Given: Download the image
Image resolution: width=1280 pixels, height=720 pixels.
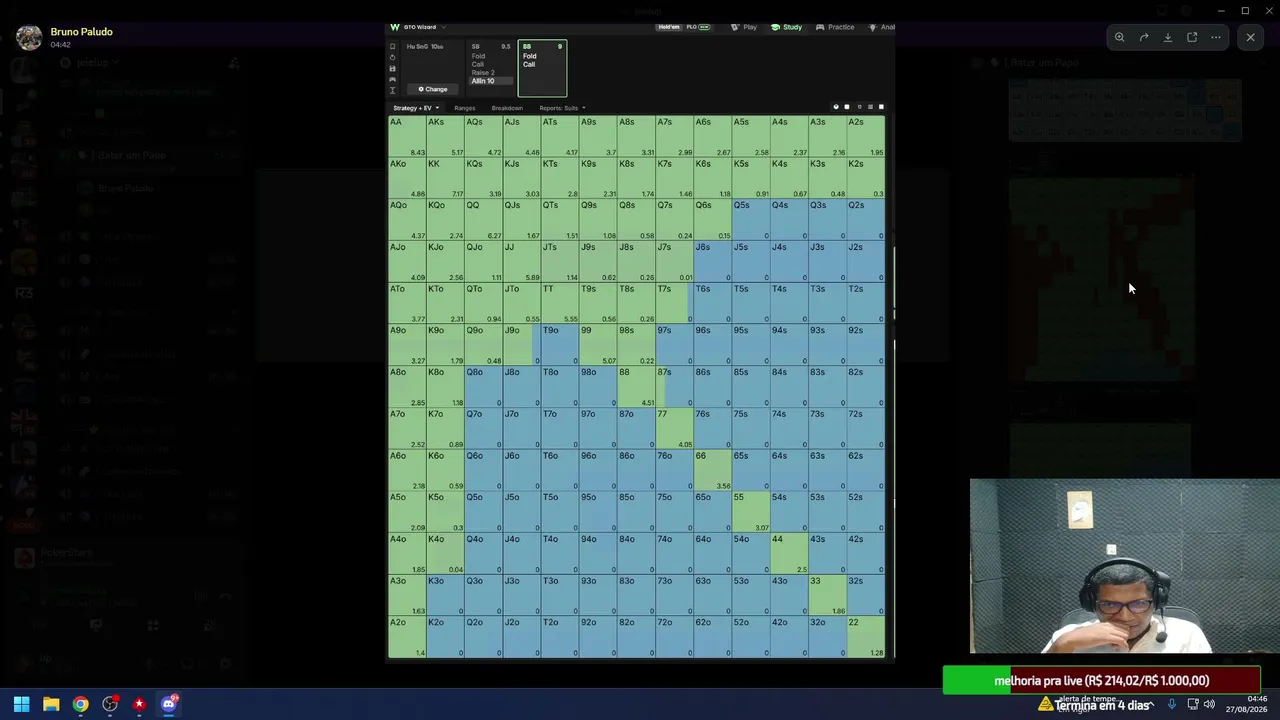Looking at the screenshot, I should click(x=1168, y=37).
